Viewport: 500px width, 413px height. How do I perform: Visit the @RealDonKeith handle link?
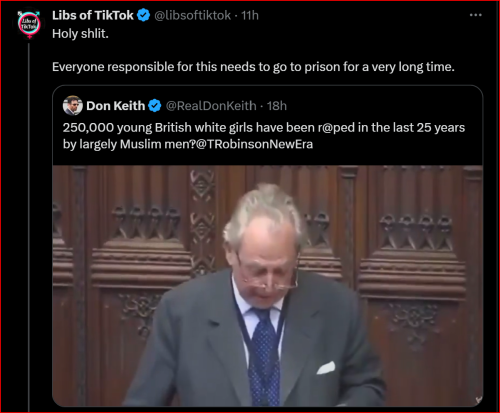tap(211, 106)
